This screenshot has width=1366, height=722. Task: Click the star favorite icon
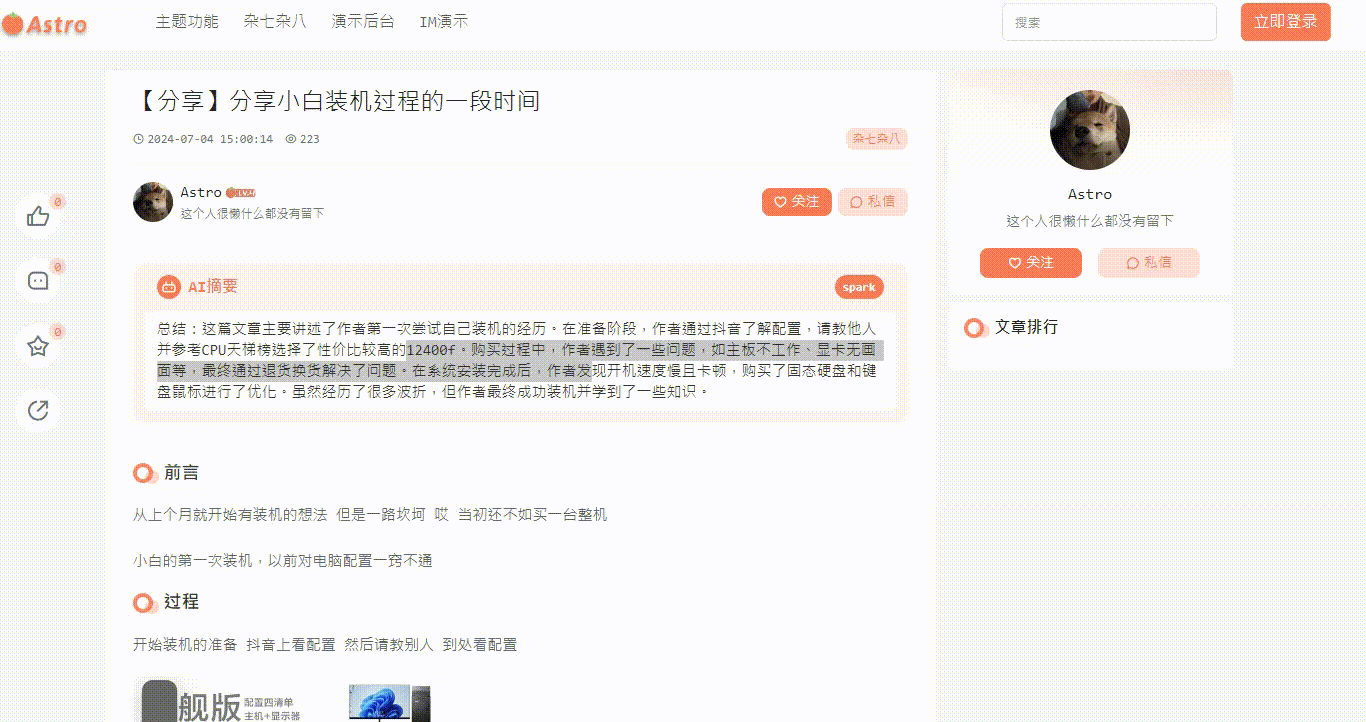point(38,346)
